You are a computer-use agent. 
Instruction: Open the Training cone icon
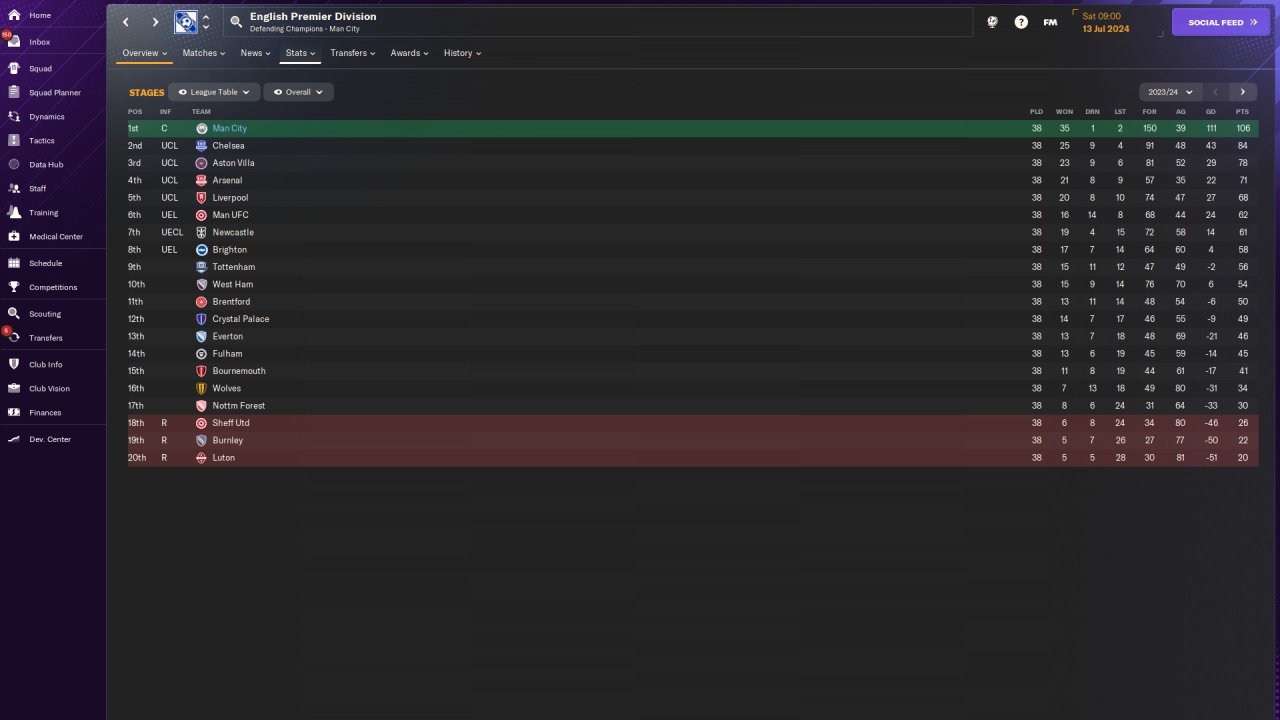[x=14, y=213]
